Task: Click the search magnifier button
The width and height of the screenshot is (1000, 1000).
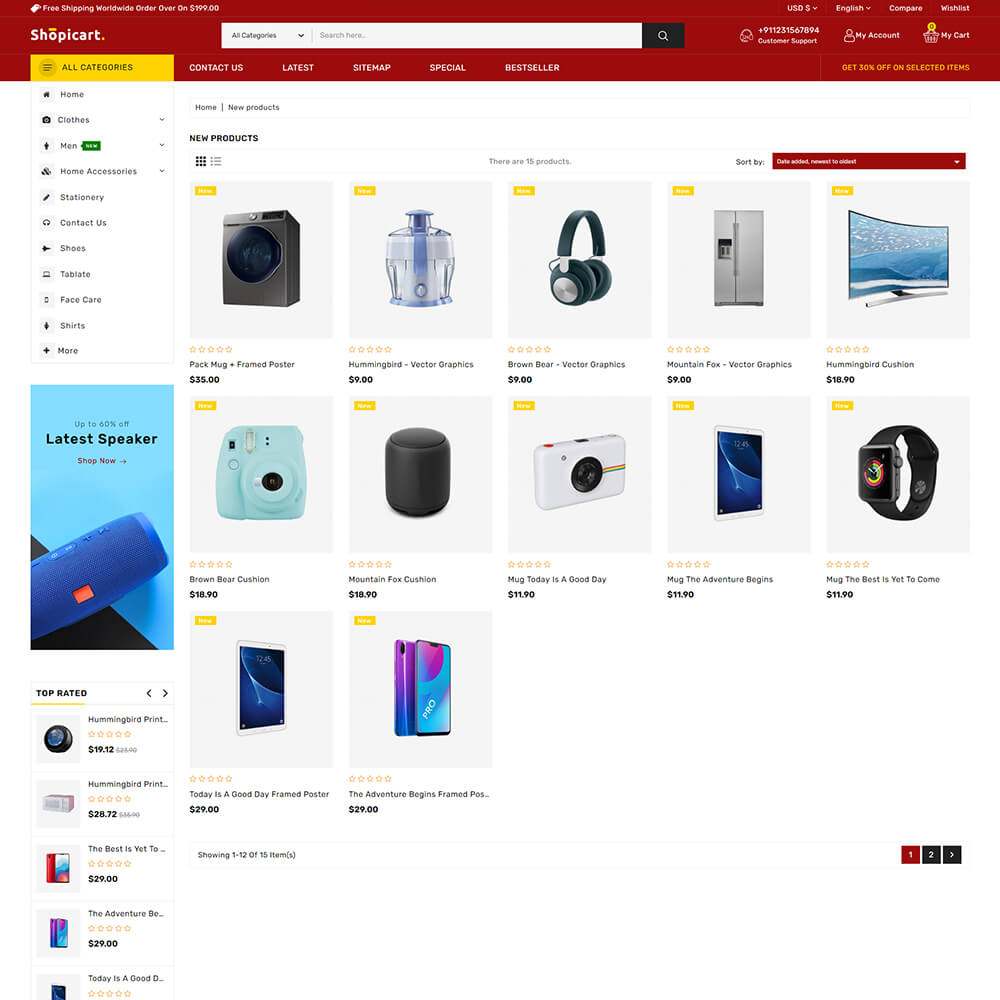Action: pyautogui.click(x=663, y=36)
